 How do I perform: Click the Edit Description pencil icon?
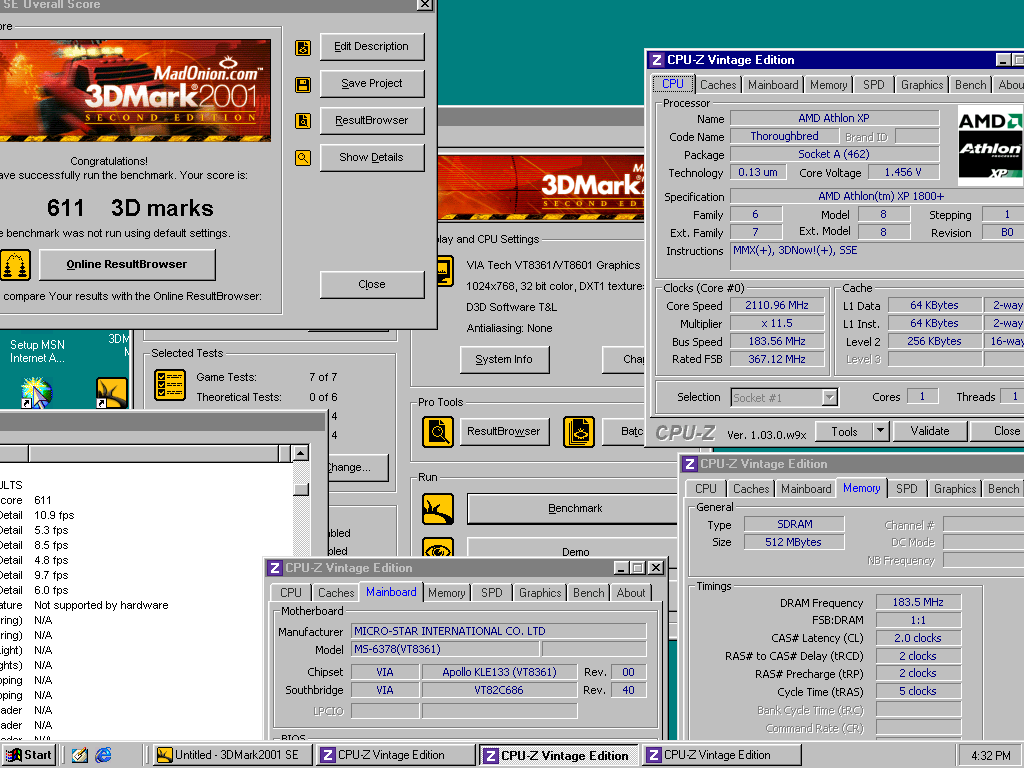click(x=303, y=47)
